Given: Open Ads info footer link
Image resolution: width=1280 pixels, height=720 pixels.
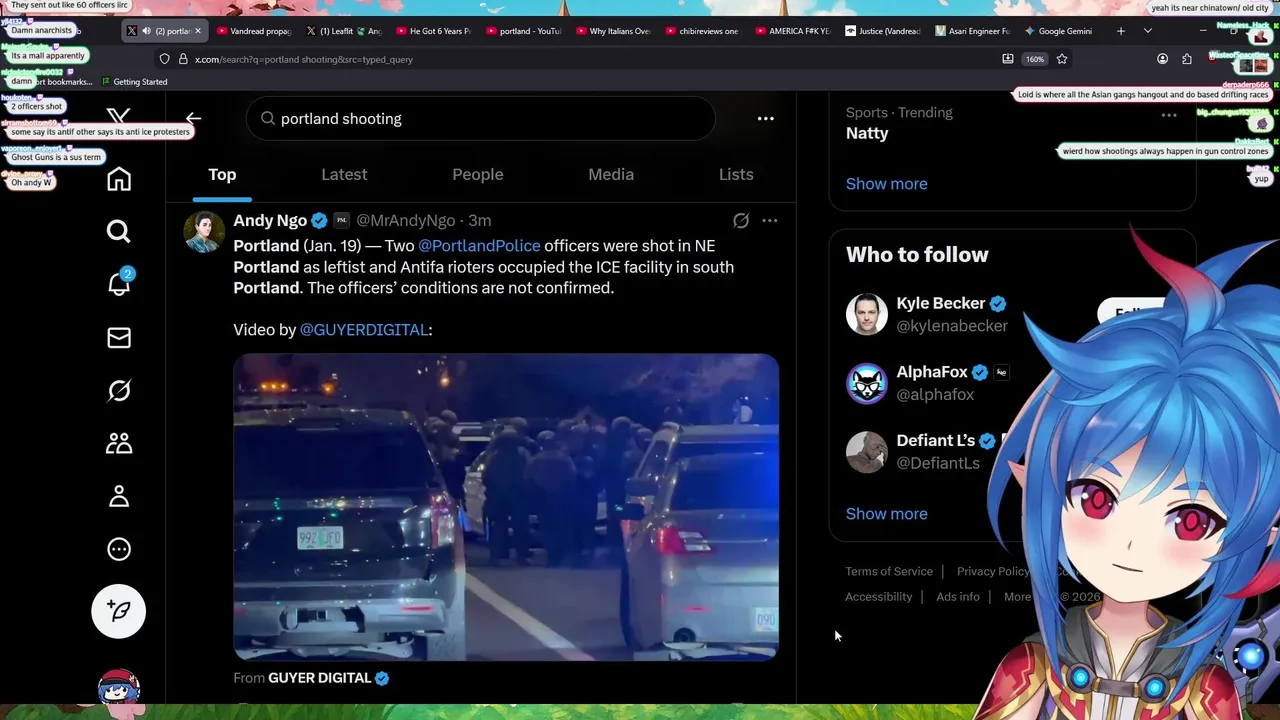Looking at the screenshot, I should coord(958,597).
